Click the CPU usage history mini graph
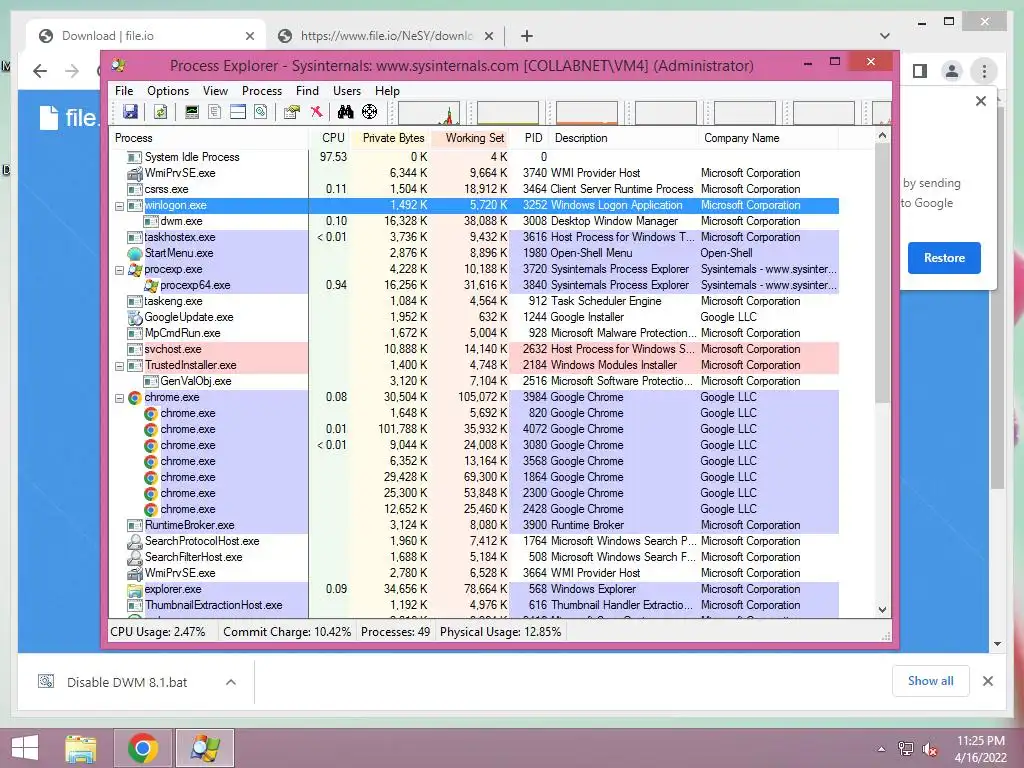The height and width of the screenshot is (768, 1024). coord(428,112)
